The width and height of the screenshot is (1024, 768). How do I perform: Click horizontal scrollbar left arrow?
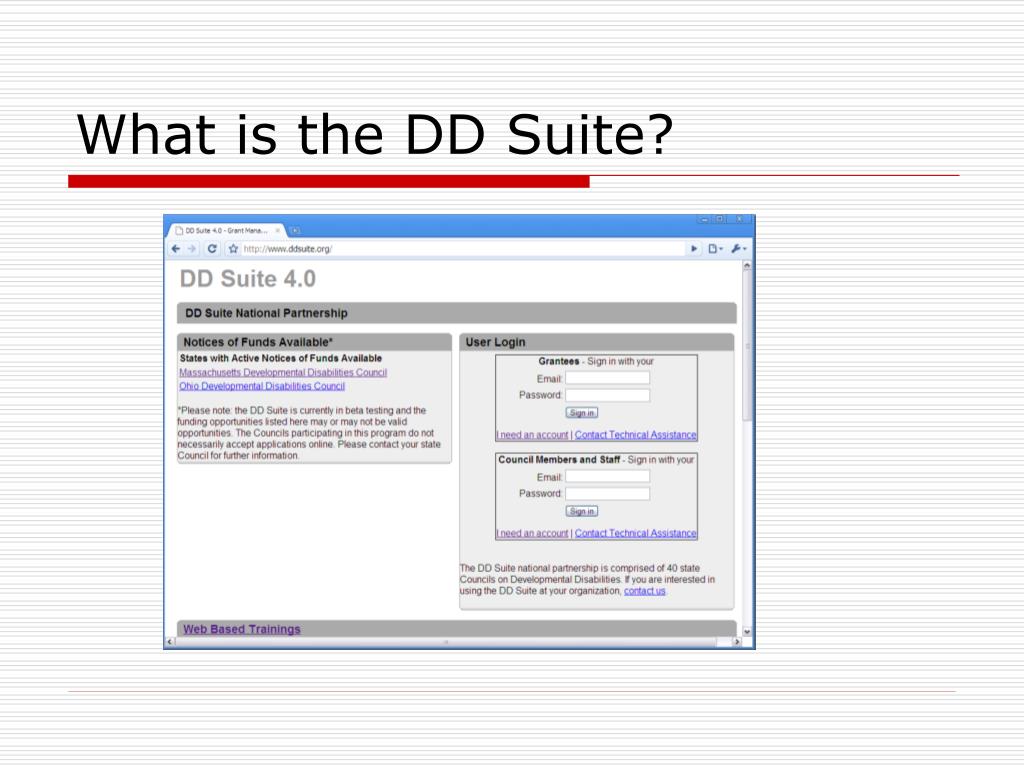(x=170, y=642)
